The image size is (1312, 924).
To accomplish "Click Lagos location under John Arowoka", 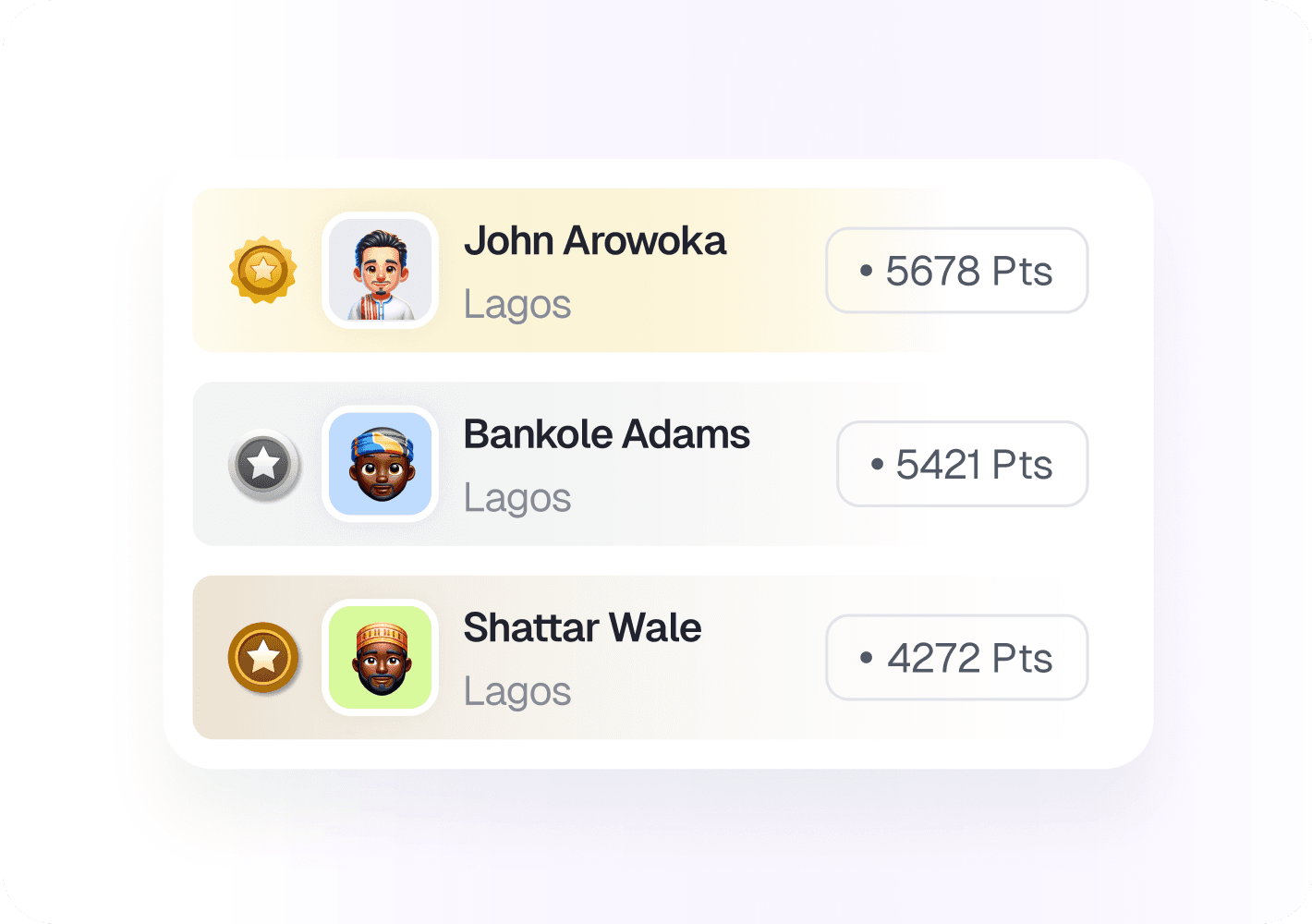I will [517, 305].
